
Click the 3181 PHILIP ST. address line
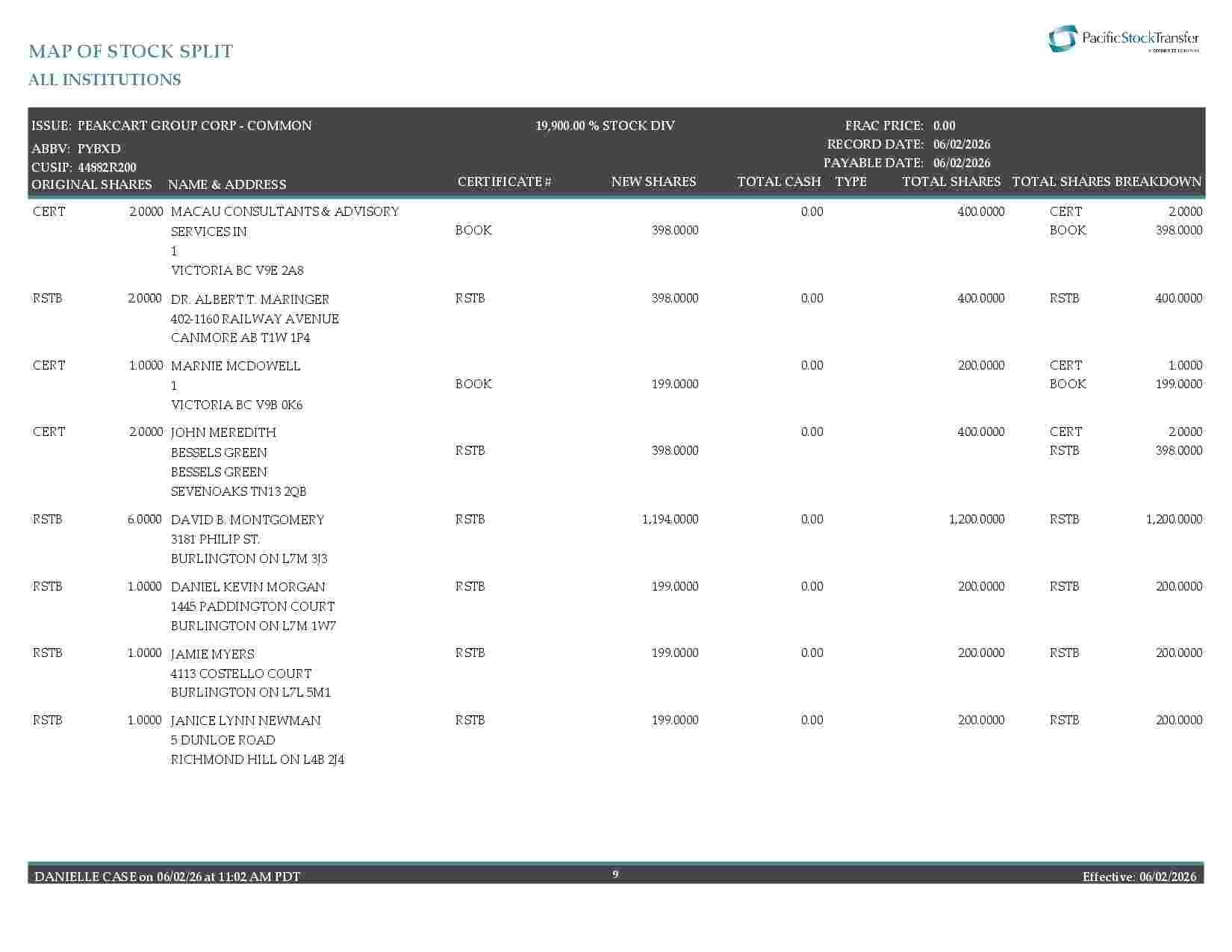coord(215,539)
